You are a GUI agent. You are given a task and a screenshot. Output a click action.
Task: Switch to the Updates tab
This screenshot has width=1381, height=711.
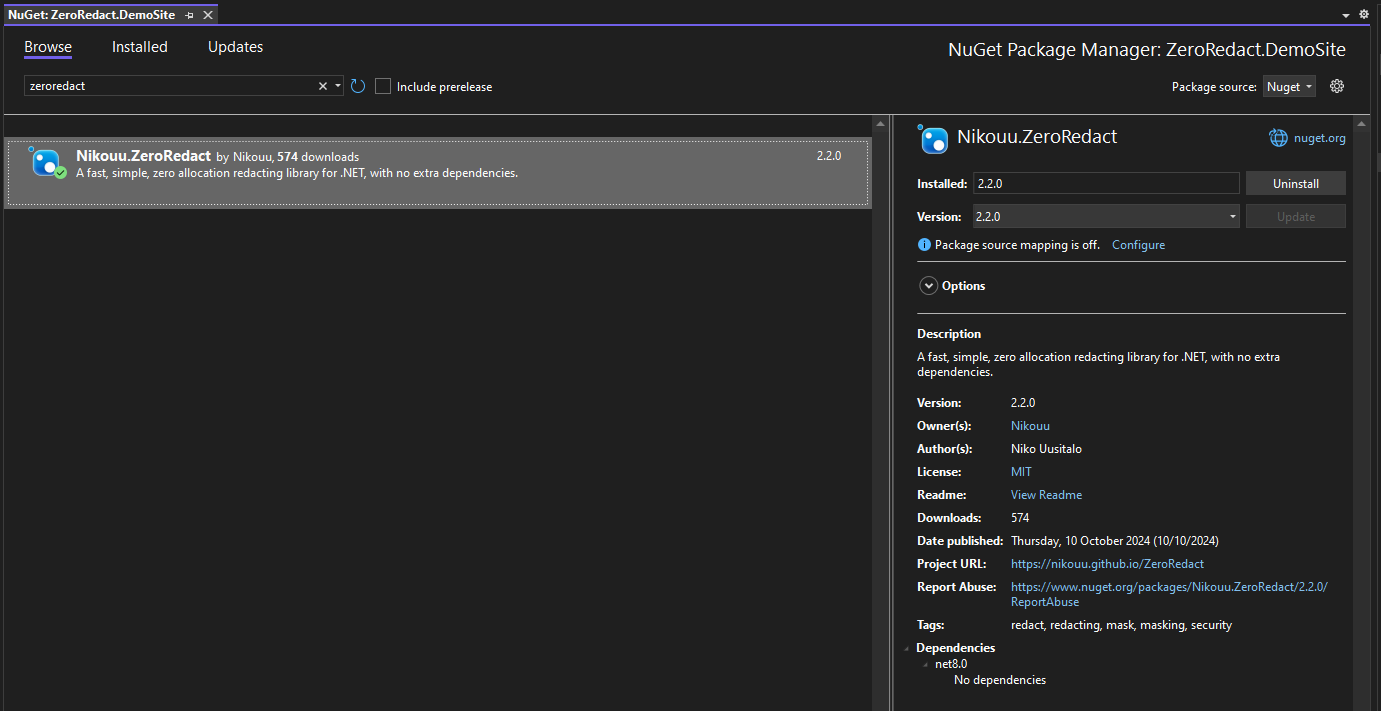coord(236,47)
